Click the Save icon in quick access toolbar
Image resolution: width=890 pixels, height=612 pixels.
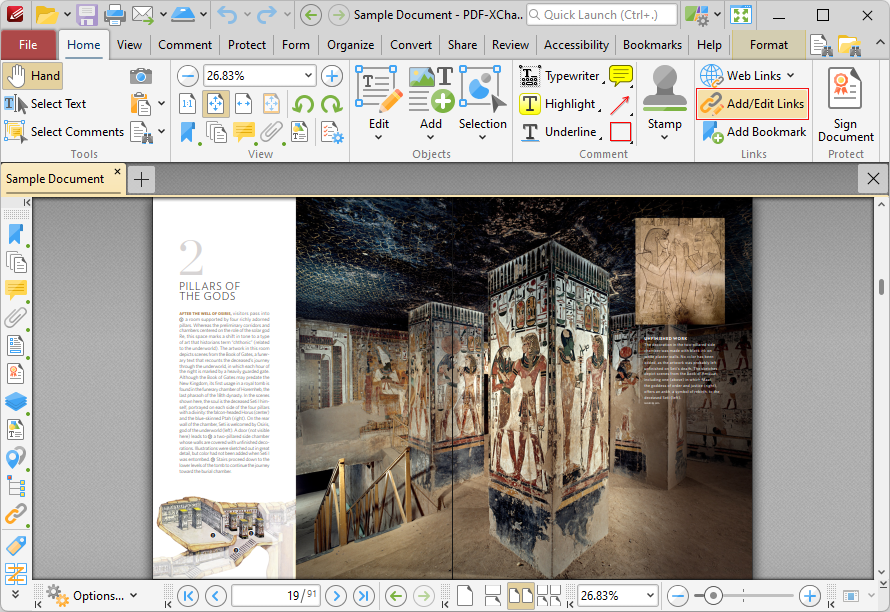87,15
